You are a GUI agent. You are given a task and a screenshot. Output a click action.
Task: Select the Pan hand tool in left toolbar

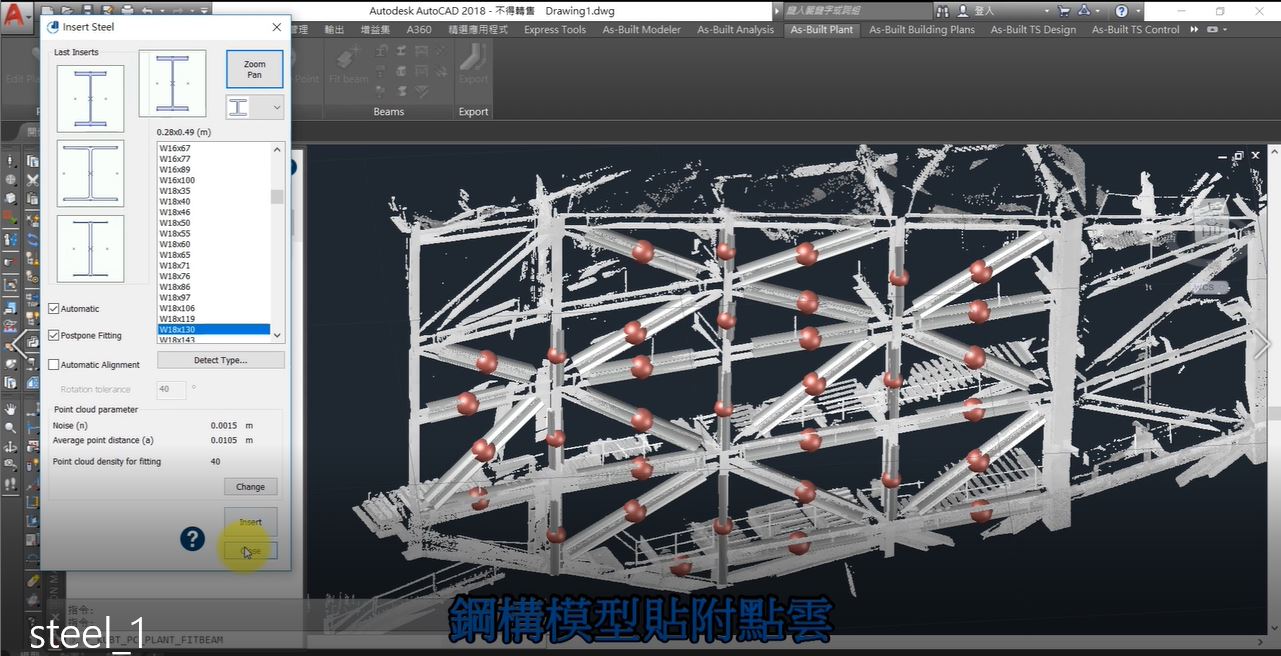click(10, 408)
